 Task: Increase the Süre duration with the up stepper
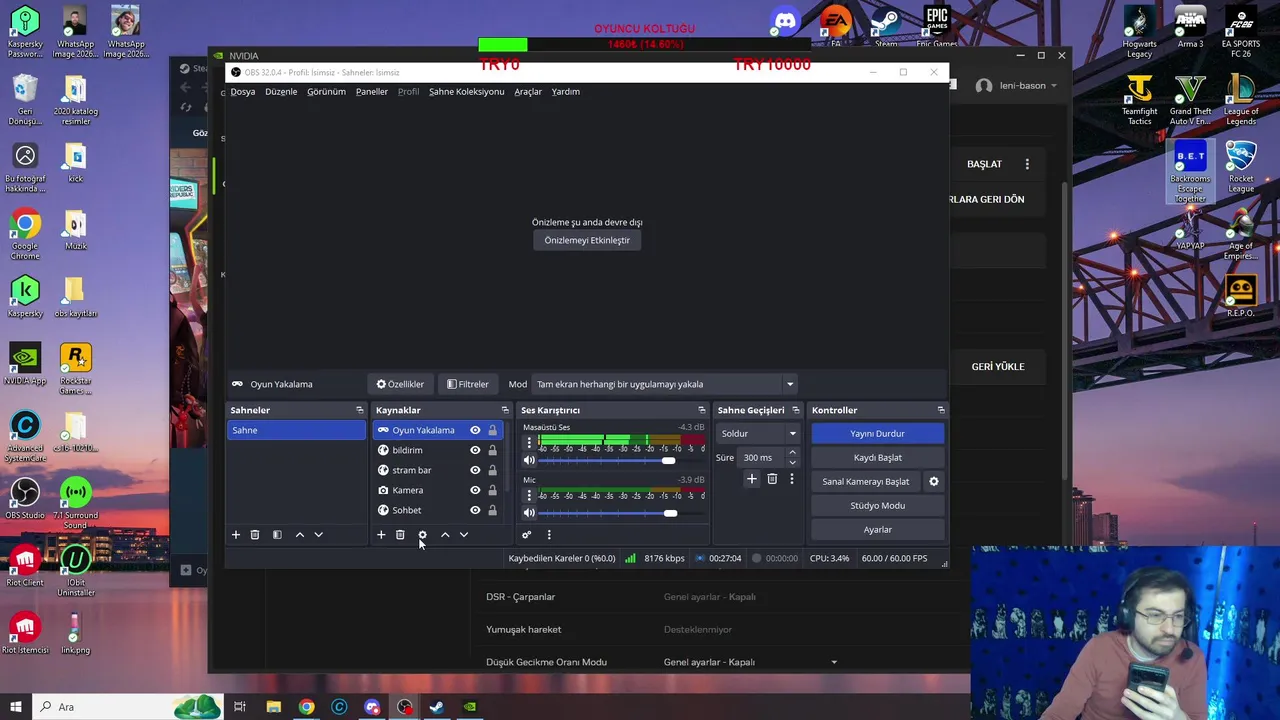pos(792,452)
